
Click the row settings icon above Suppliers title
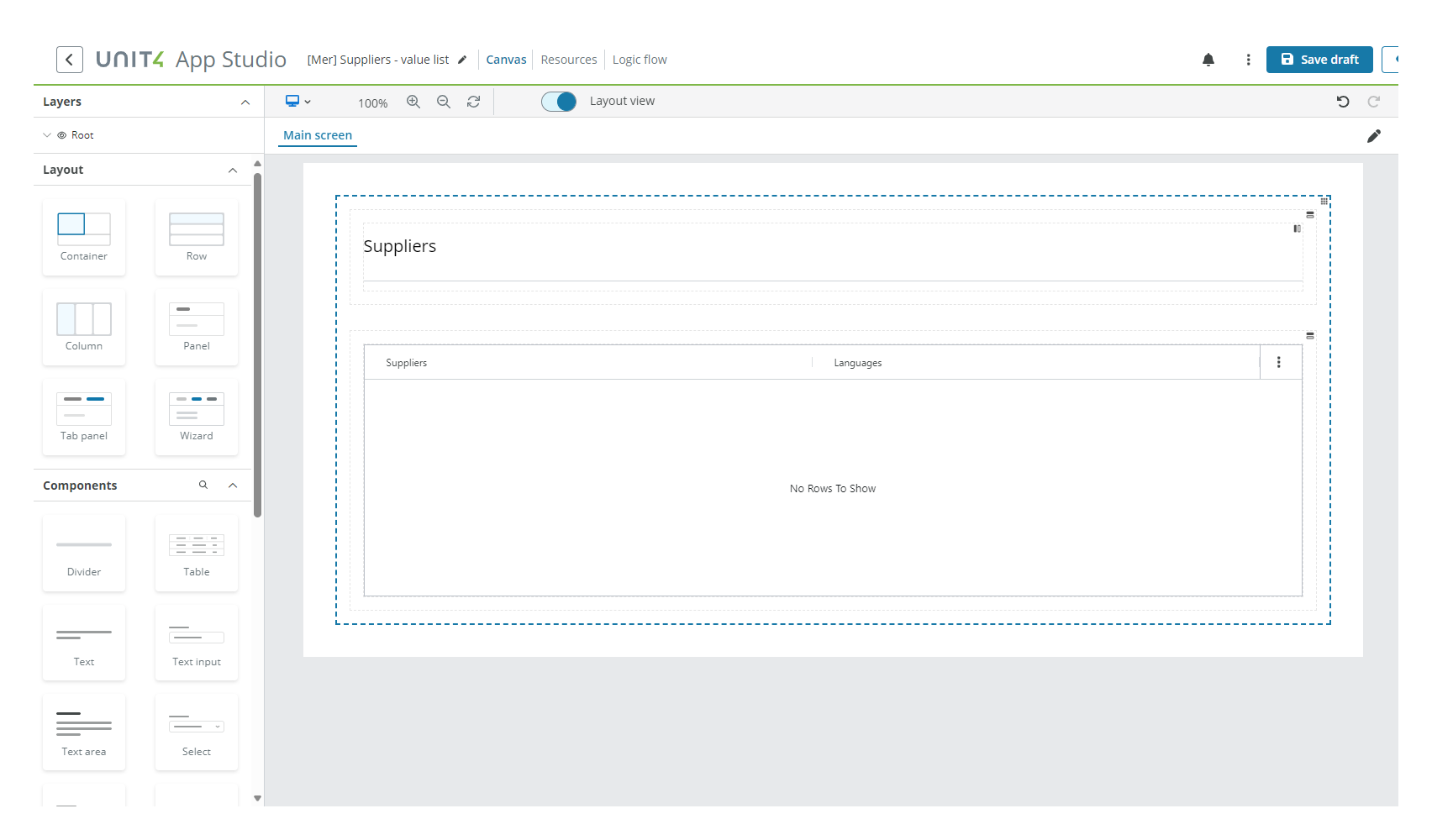tap(1309, 215)
